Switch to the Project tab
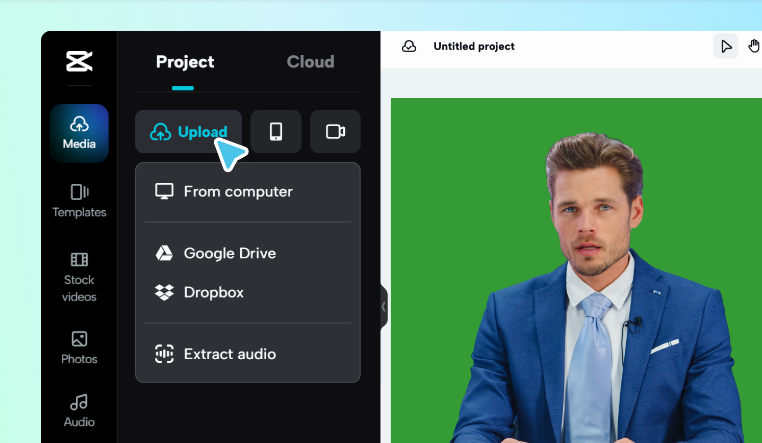 [185, 62]
